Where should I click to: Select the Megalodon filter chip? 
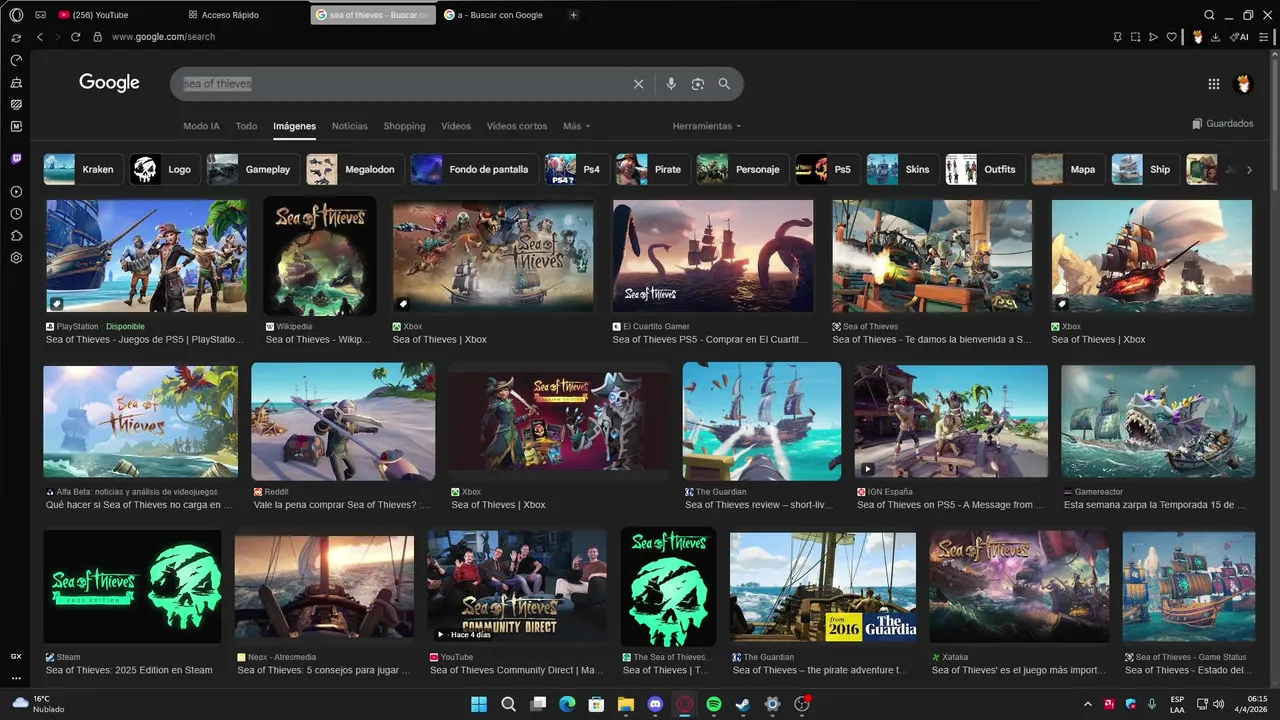pyautogui.click(x=355, y=170)
